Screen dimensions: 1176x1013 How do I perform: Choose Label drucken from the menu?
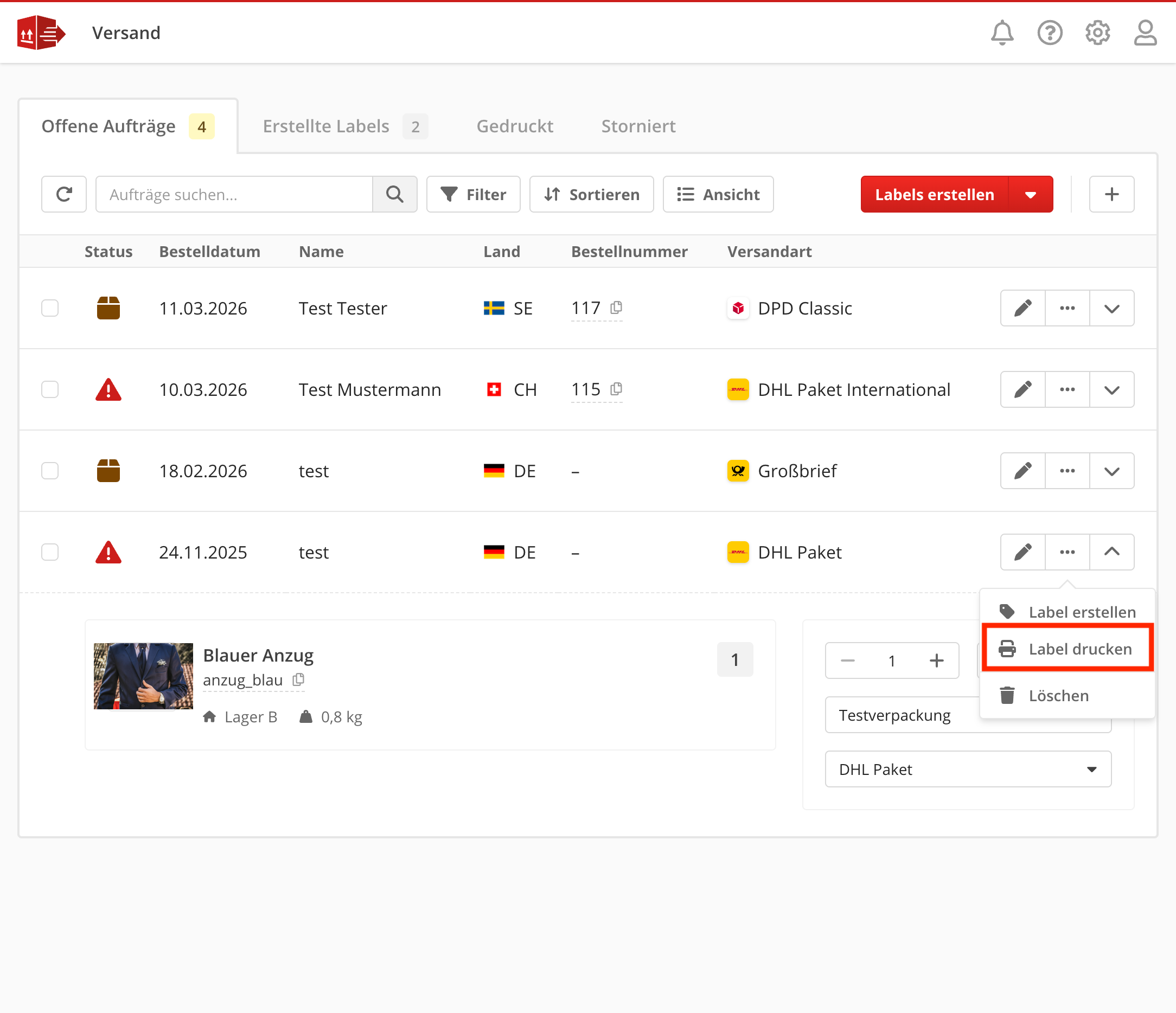tap(1067, 648)
